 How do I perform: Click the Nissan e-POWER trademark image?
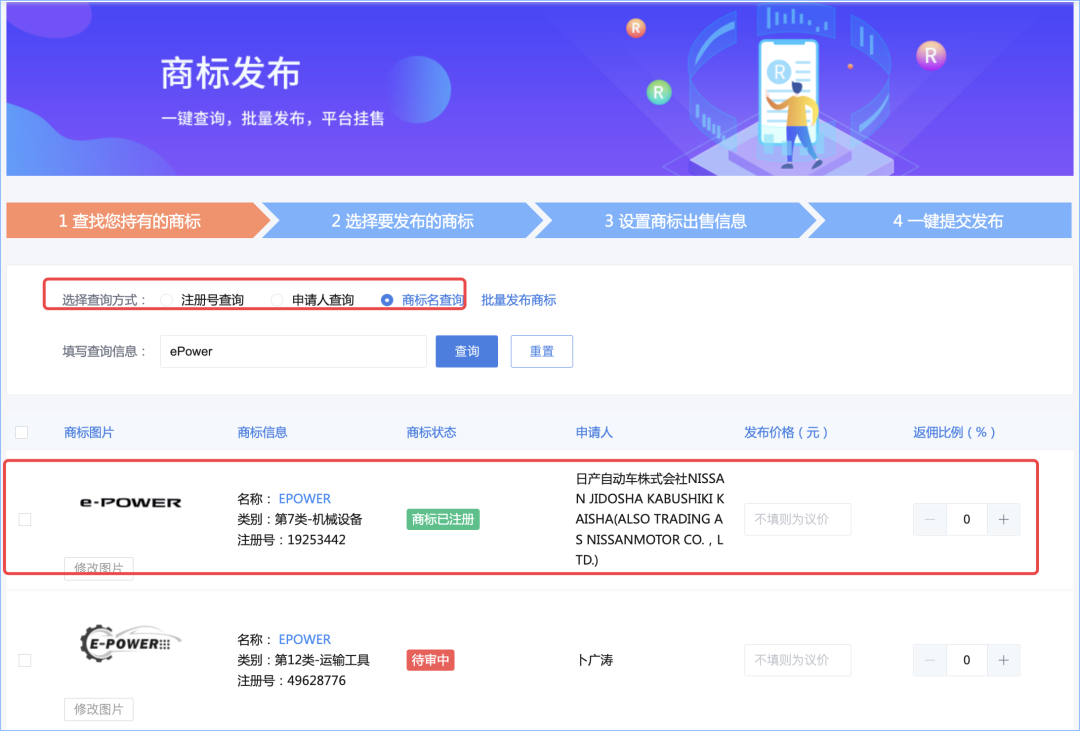pyautogui.click(x=131, y=503)
